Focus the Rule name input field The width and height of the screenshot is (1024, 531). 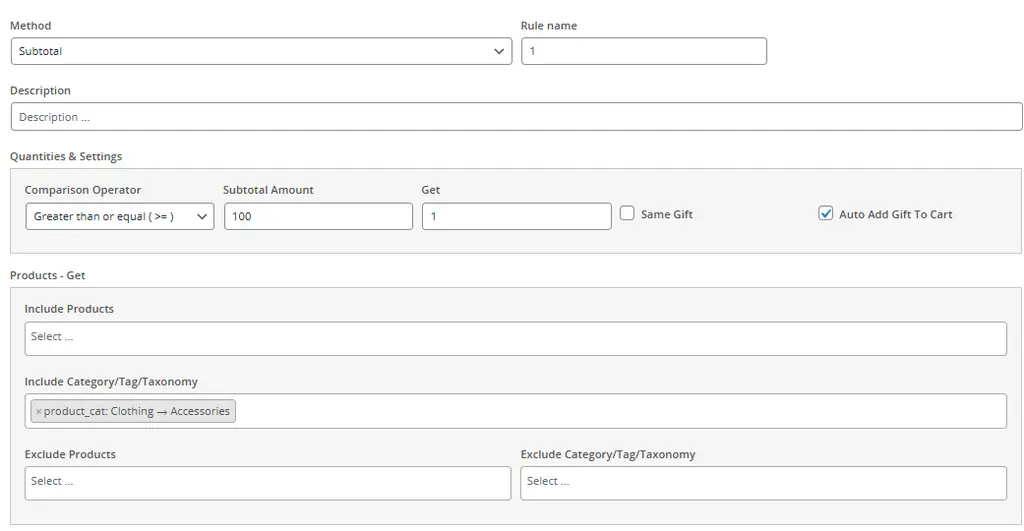coord(643,51)
